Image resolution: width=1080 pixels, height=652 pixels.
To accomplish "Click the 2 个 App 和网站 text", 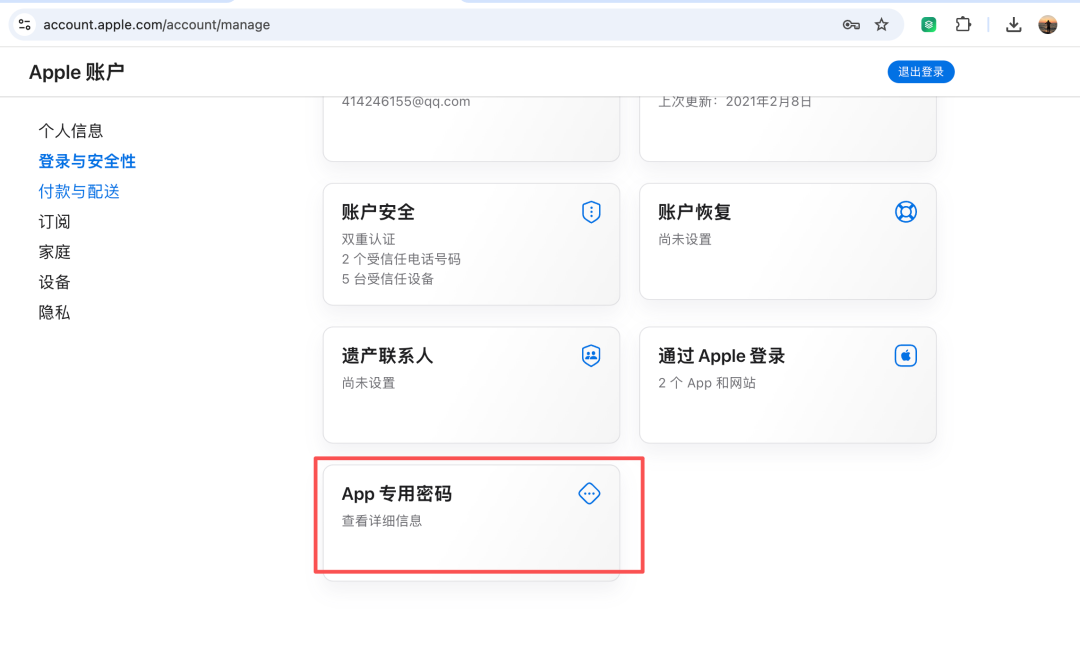I will (x=707, y=383).
